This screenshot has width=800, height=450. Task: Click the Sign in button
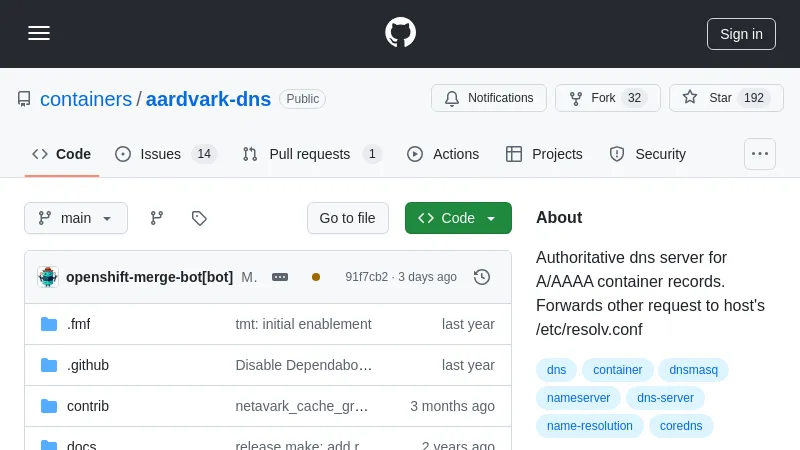point(741,33)
